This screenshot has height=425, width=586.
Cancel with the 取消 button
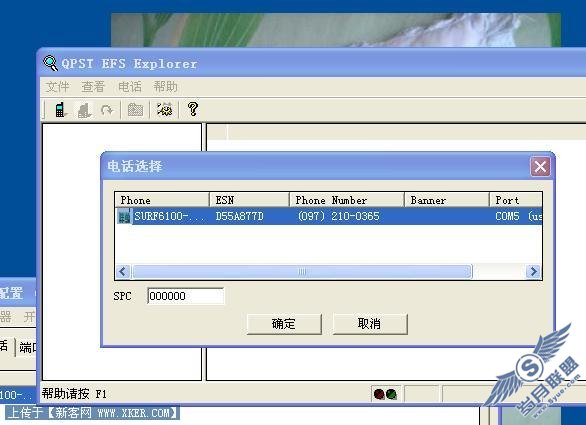pos(370,324)
